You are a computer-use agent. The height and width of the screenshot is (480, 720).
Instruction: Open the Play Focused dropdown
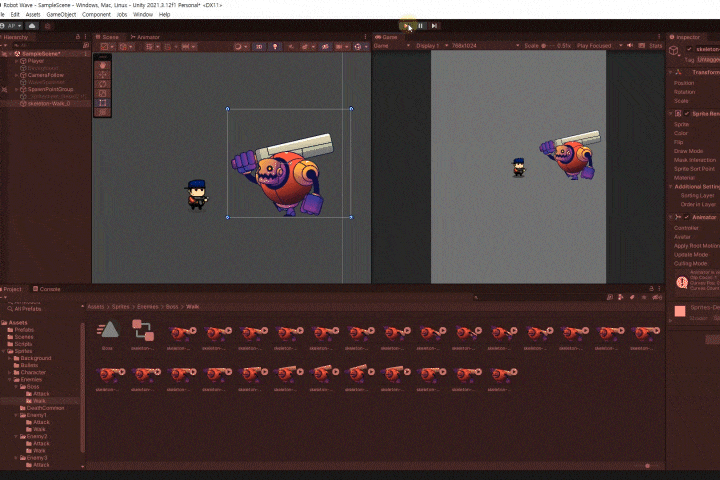(599, 46)
